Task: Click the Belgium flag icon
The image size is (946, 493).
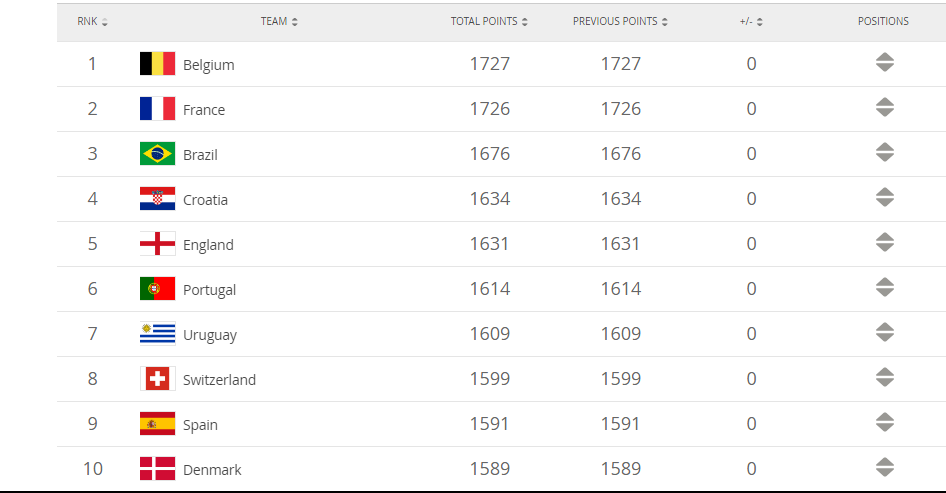Action: click(x=157, y=64)
